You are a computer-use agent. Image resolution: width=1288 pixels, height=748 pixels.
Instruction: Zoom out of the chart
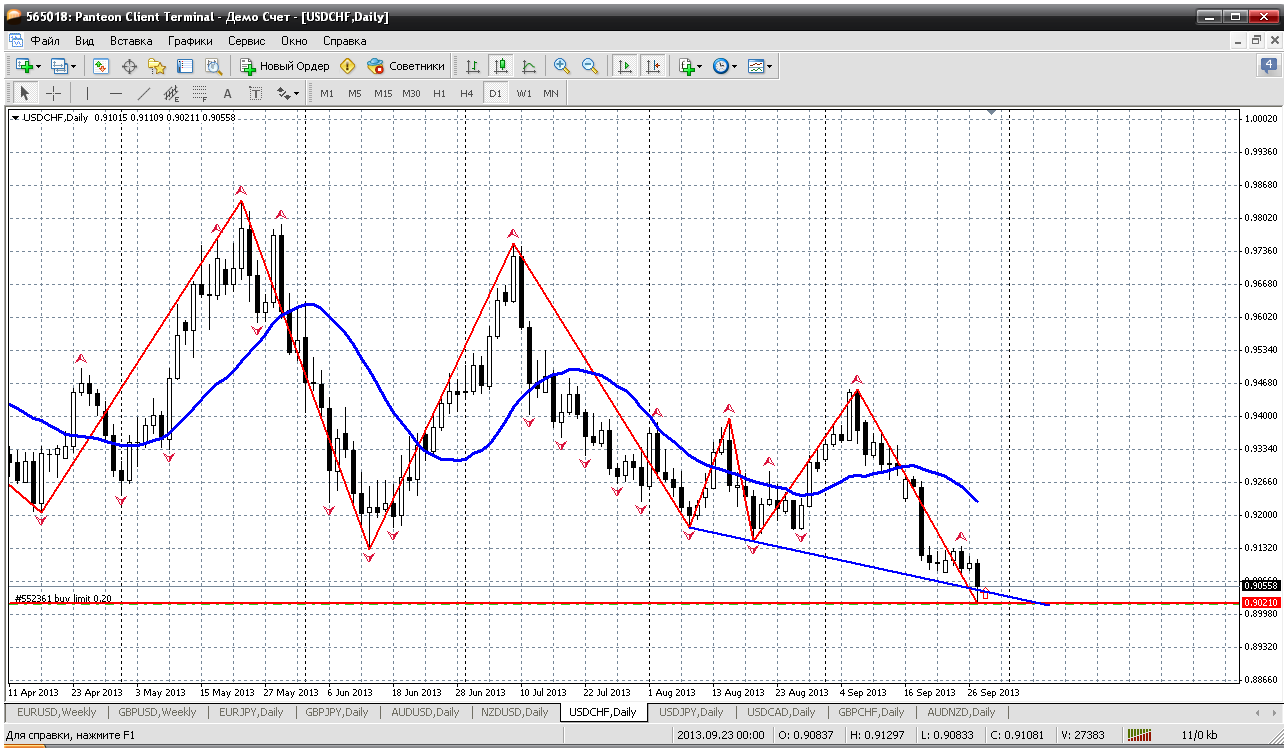(x=590, y=66)
